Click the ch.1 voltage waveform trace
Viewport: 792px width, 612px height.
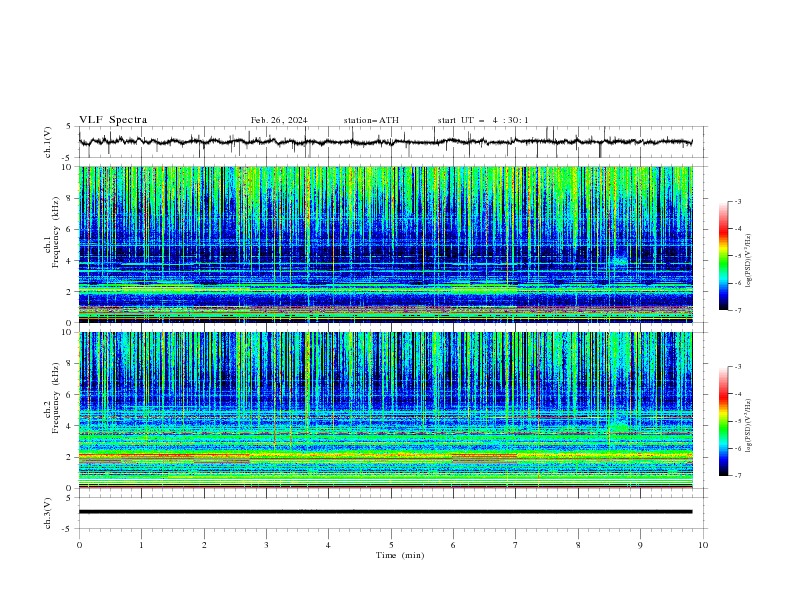pyautogui.click(x=385, y=142)
